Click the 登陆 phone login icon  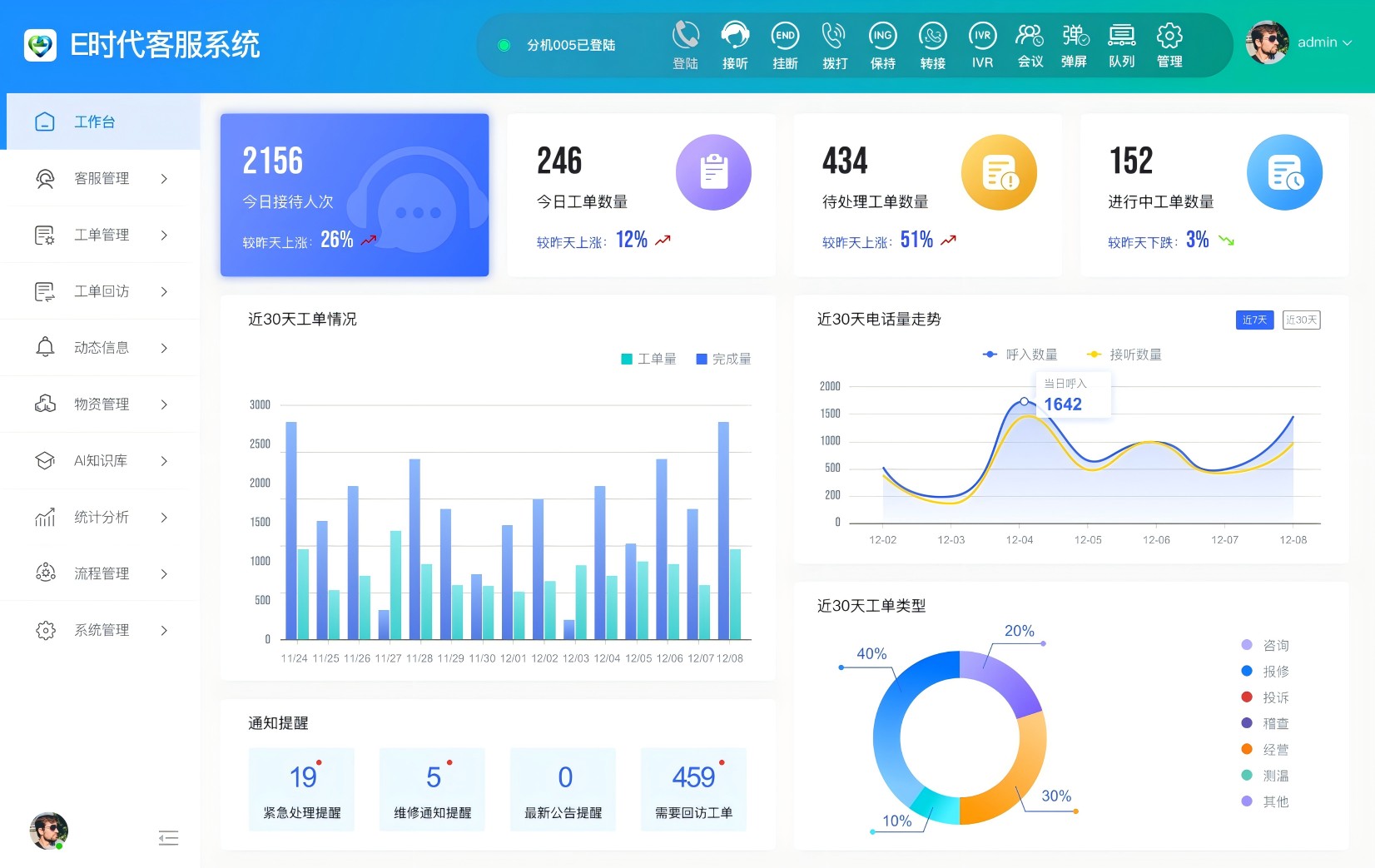tap(686, 35)
